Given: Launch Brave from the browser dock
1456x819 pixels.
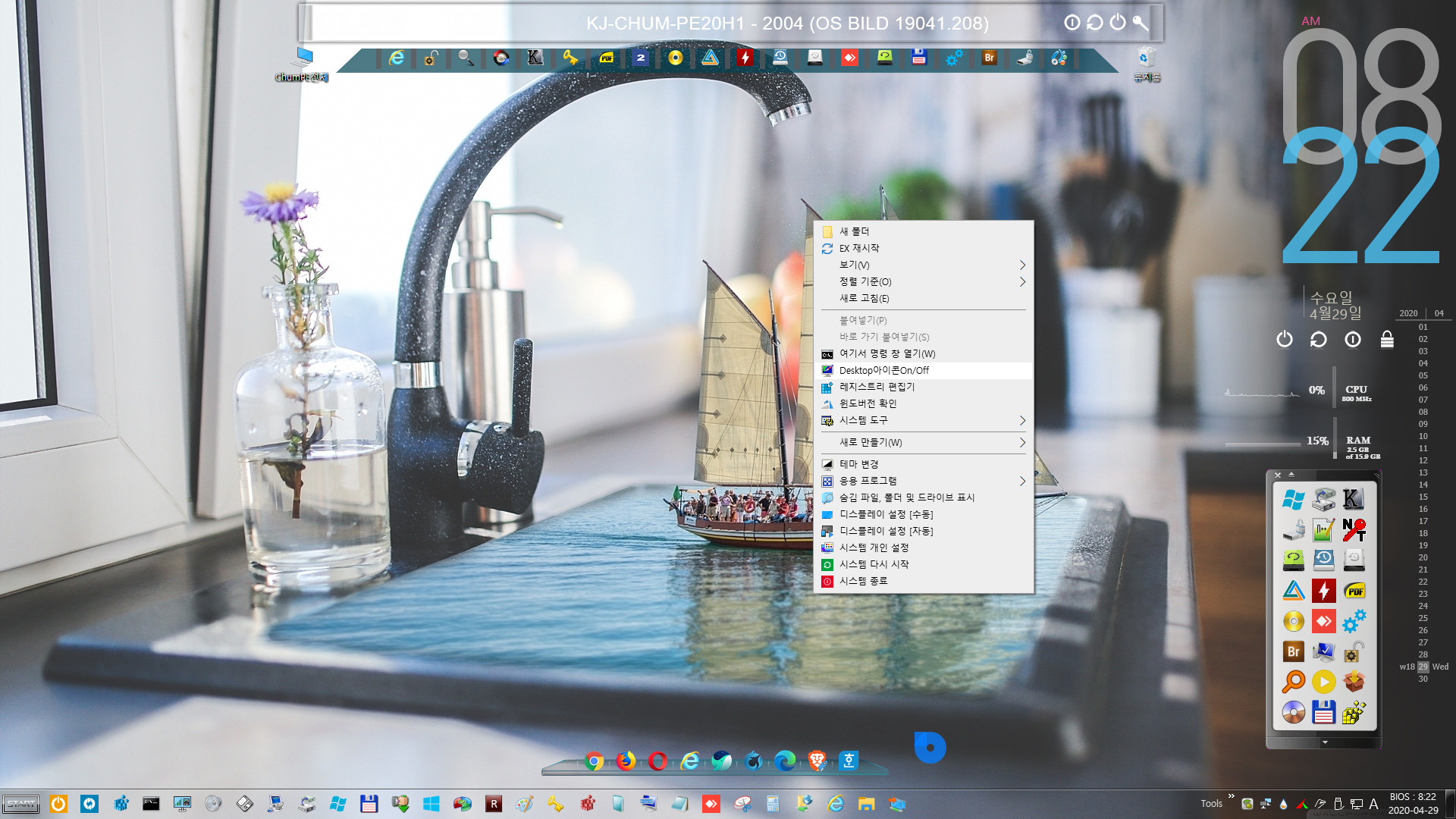Looking at the screenshot, I should (x=817, y=761).
